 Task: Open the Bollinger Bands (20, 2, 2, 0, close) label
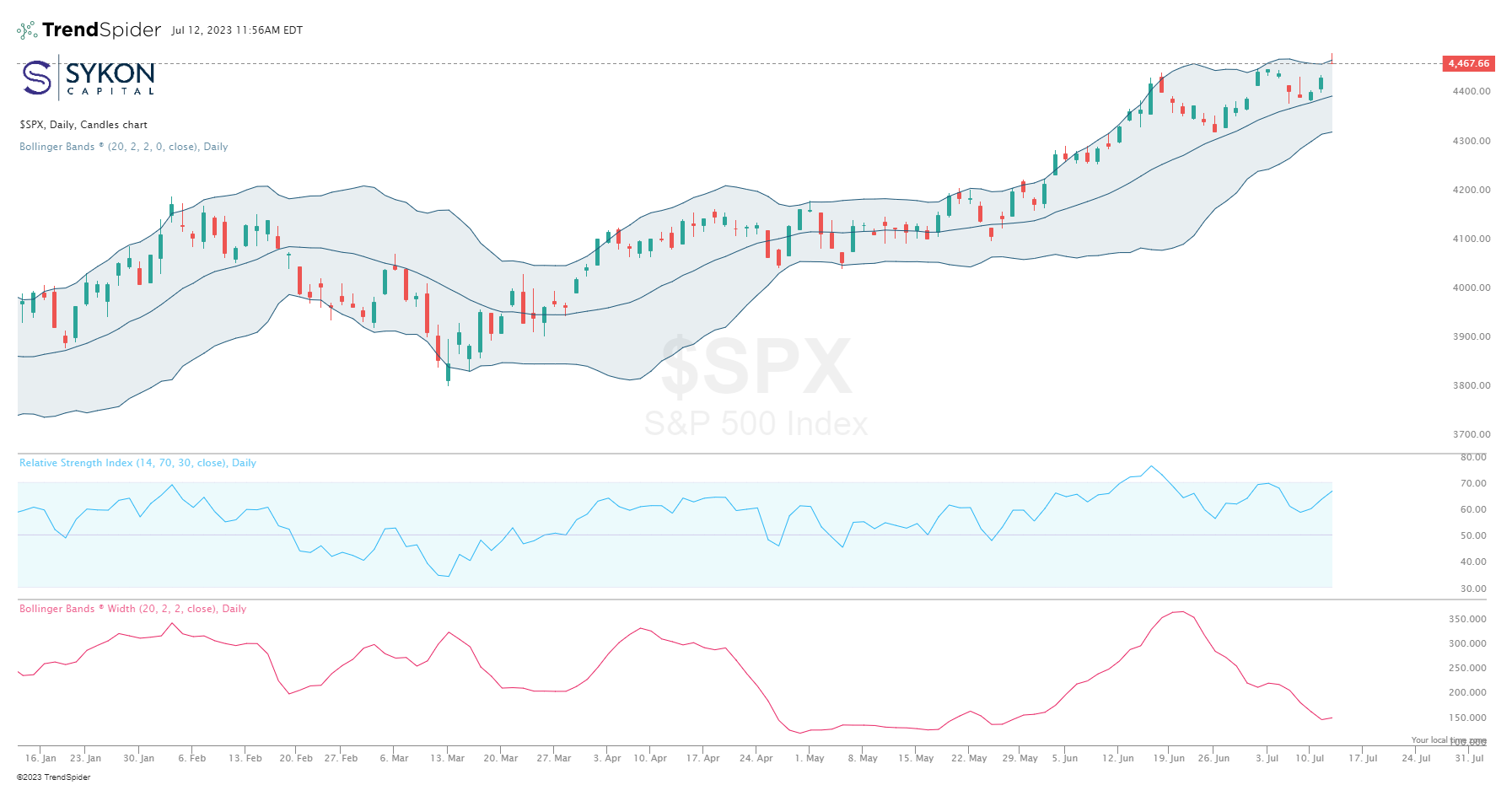(x=124, y=147)
